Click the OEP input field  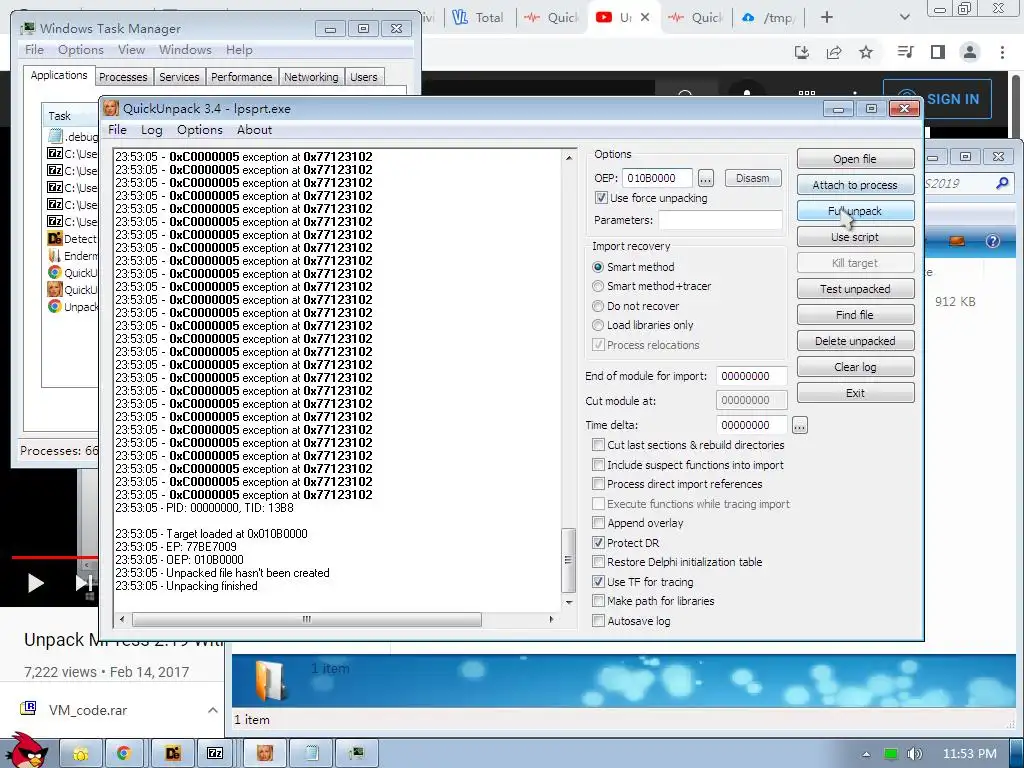point(657,178)
